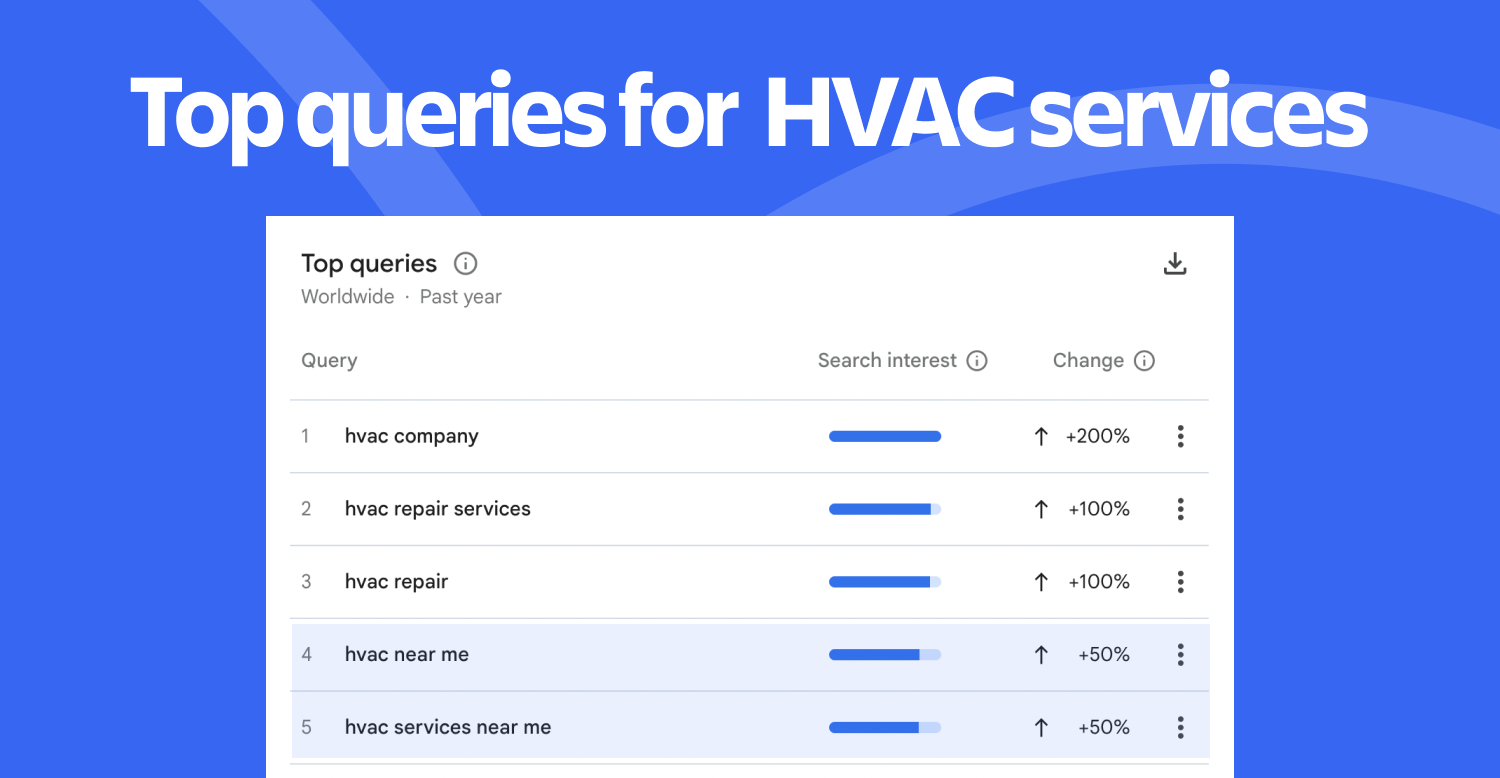Open the info tooltip next to Top queries
Image resolution: width=1500 pixels, height=778 pixels.
465,263
